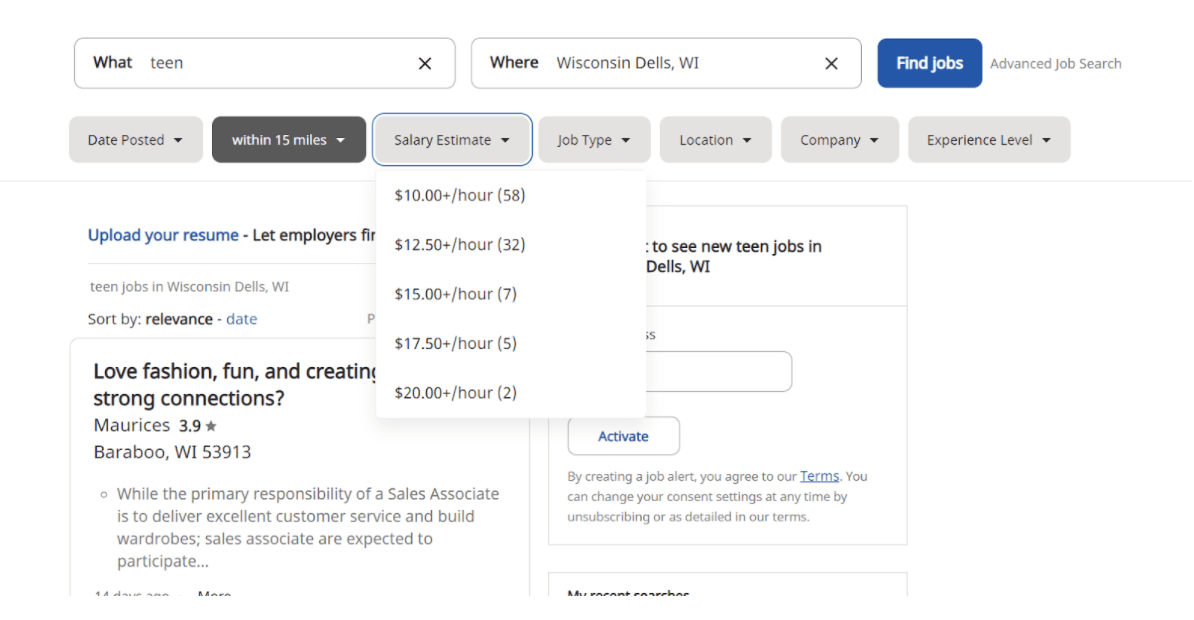Image resolution: width=1194 pixels, height=620 pixels.
Task: Sort results by date
Action: 241,318
